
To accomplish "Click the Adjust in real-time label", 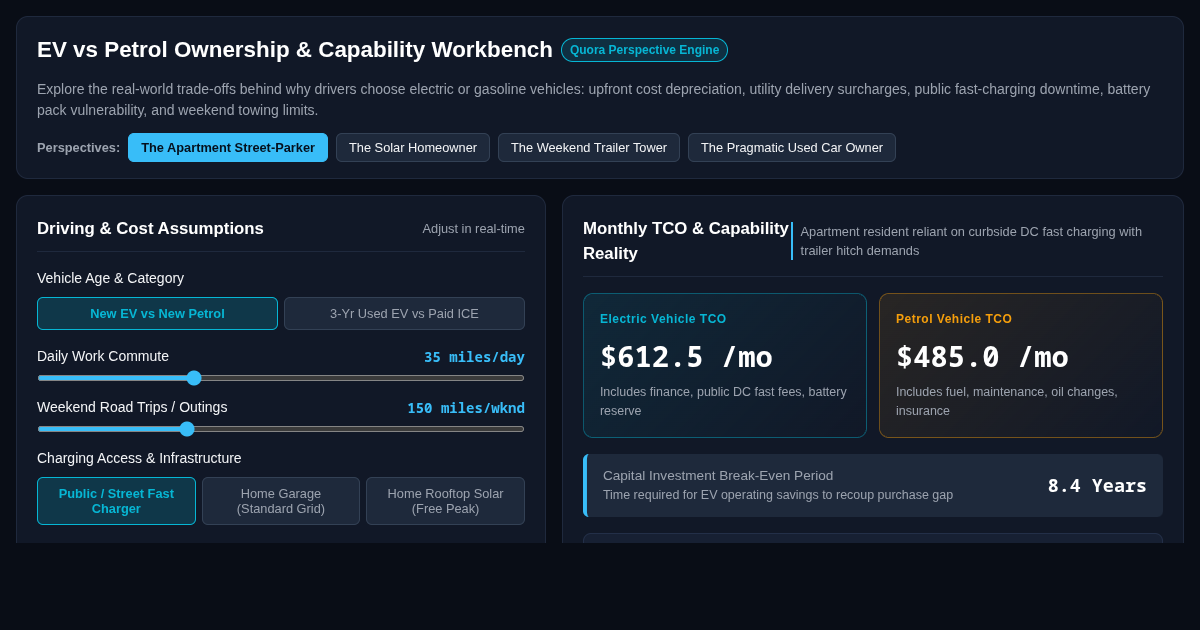I will 473,229.
